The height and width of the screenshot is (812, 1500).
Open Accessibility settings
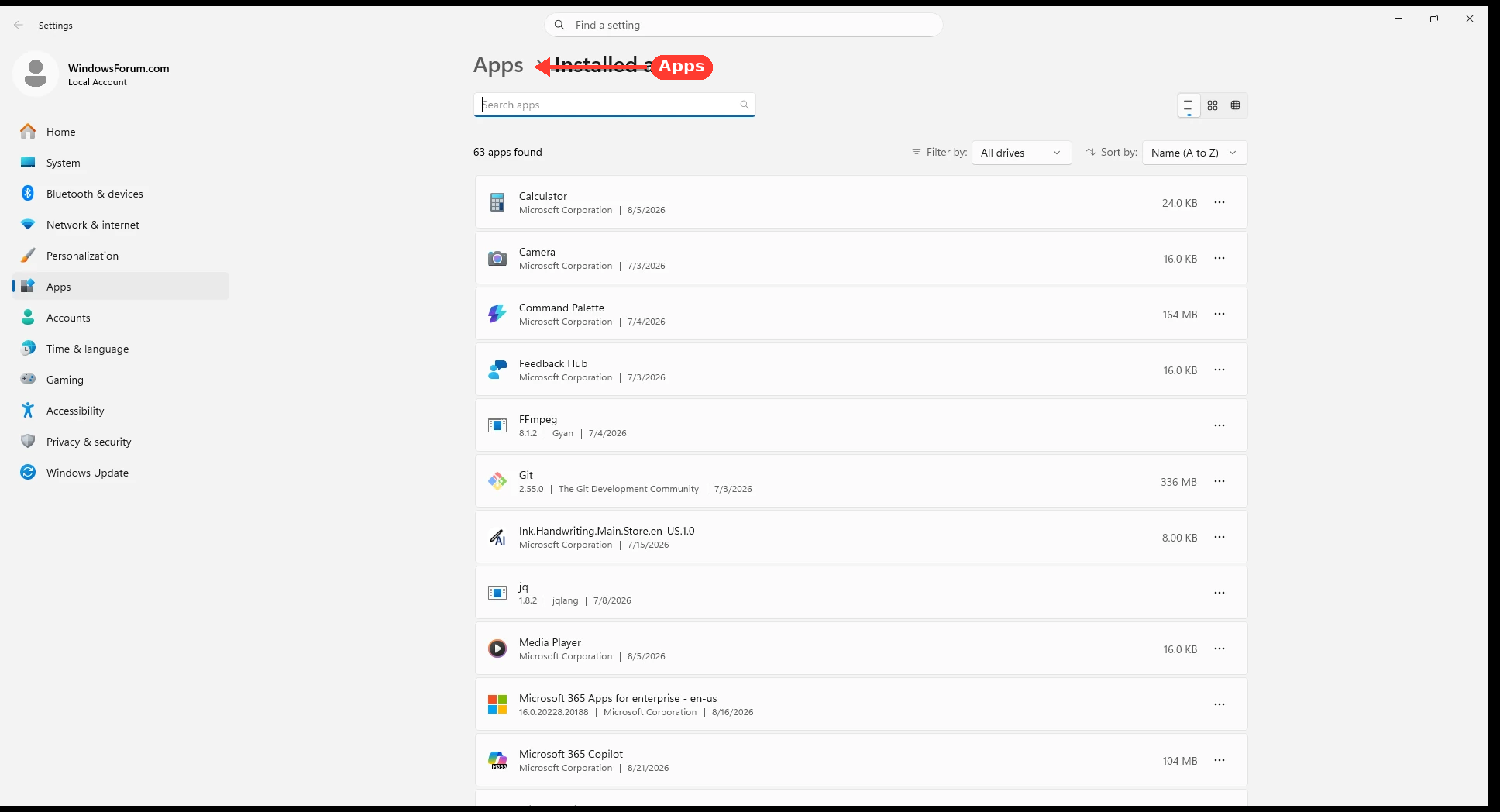[x=121, y=411]
